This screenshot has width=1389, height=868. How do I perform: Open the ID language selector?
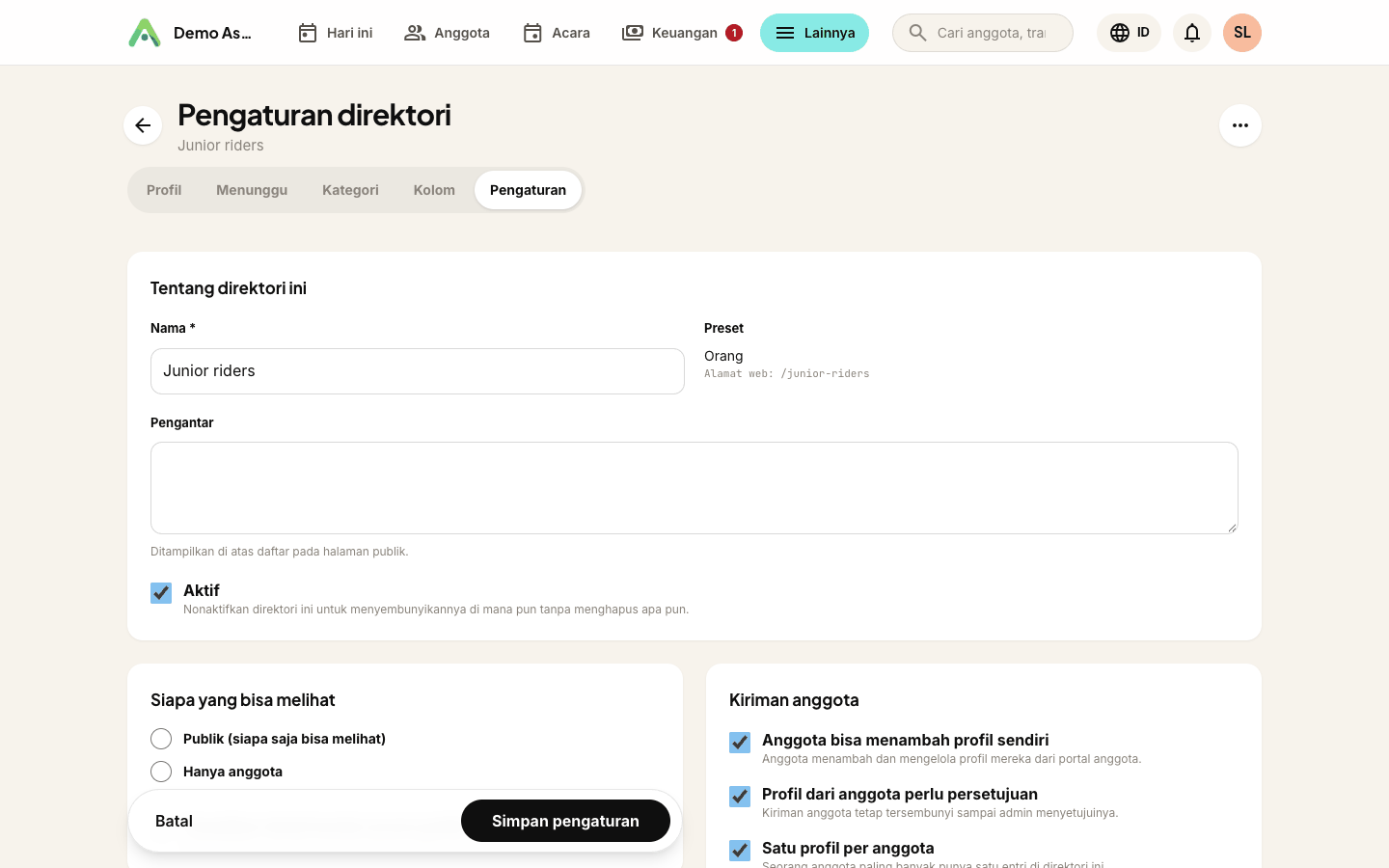pyautogui.click(x=1129, y=33)
